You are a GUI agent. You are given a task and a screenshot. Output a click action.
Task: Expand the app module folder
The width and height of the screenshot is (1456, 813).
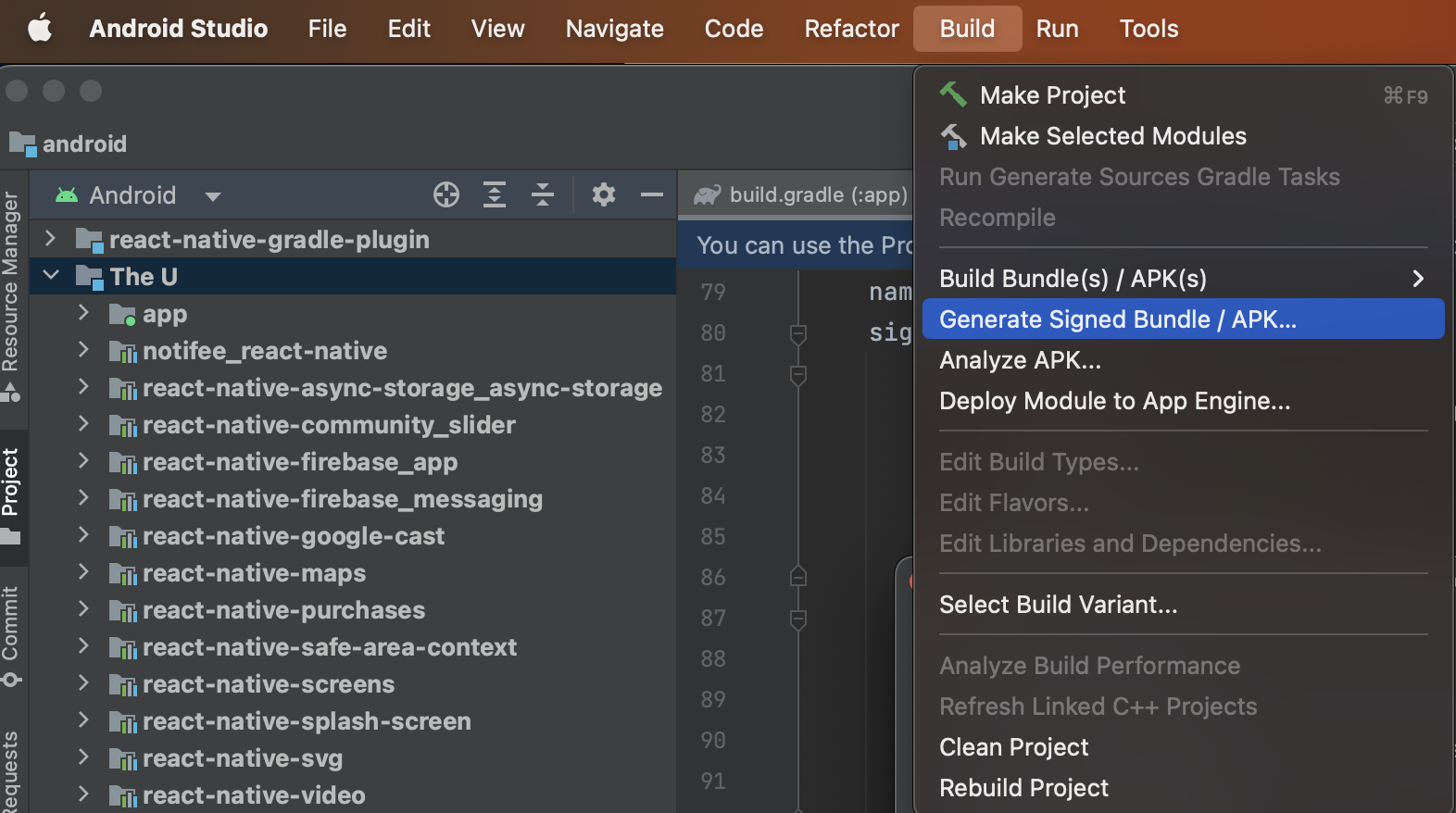coord(83,313)
